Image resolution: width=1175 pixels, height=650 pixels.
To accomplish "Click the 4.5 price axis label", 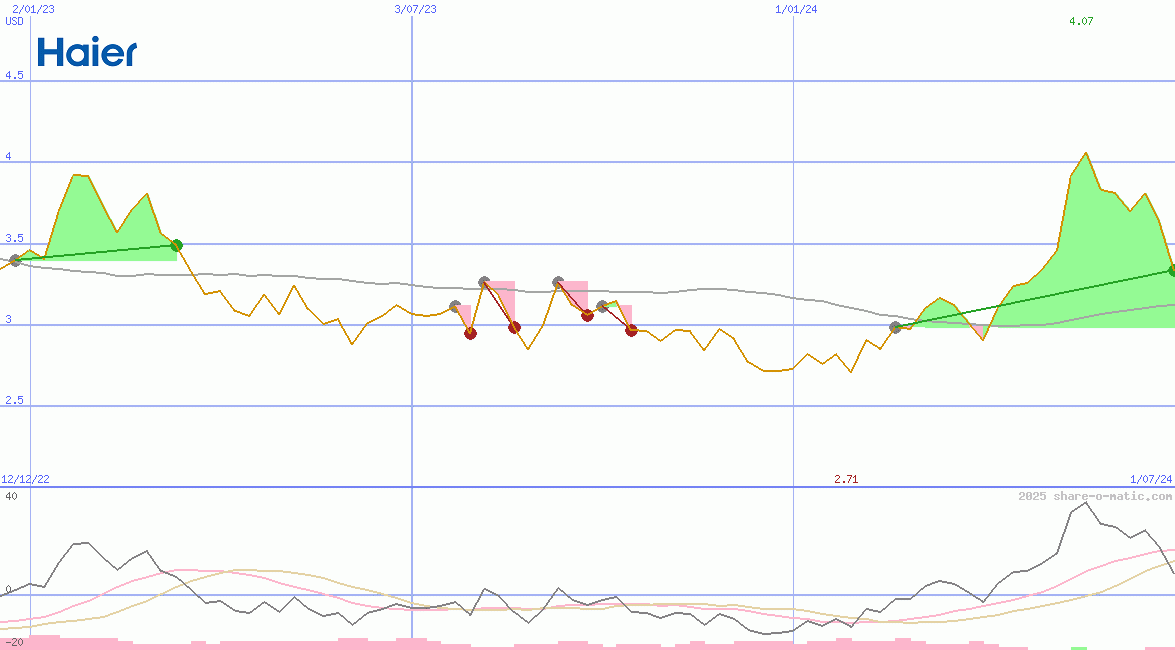I will [x=14, y=75].
